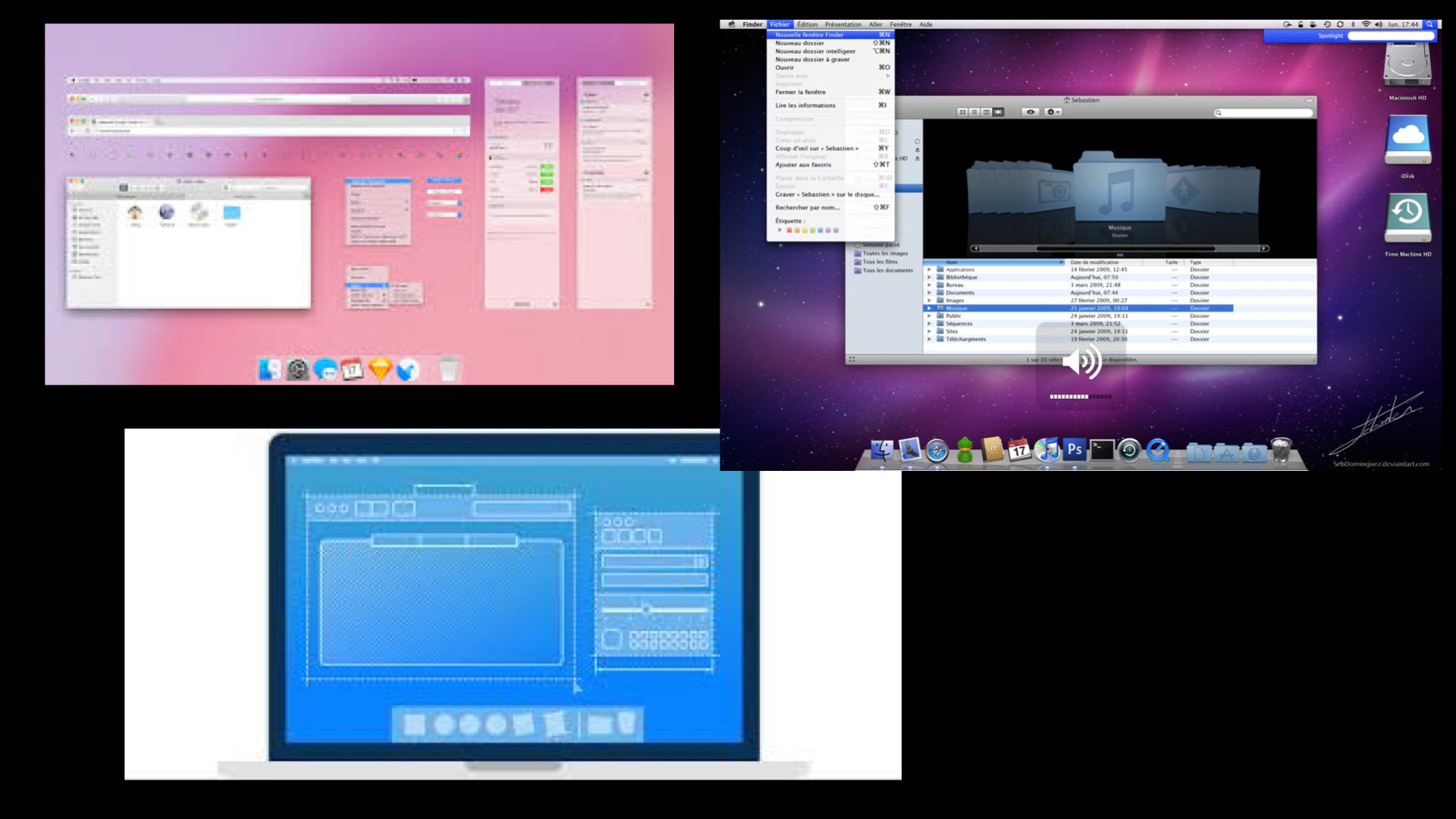Open Time Machine in the dock
The image size is (1456, 819).
[1129, 450]
